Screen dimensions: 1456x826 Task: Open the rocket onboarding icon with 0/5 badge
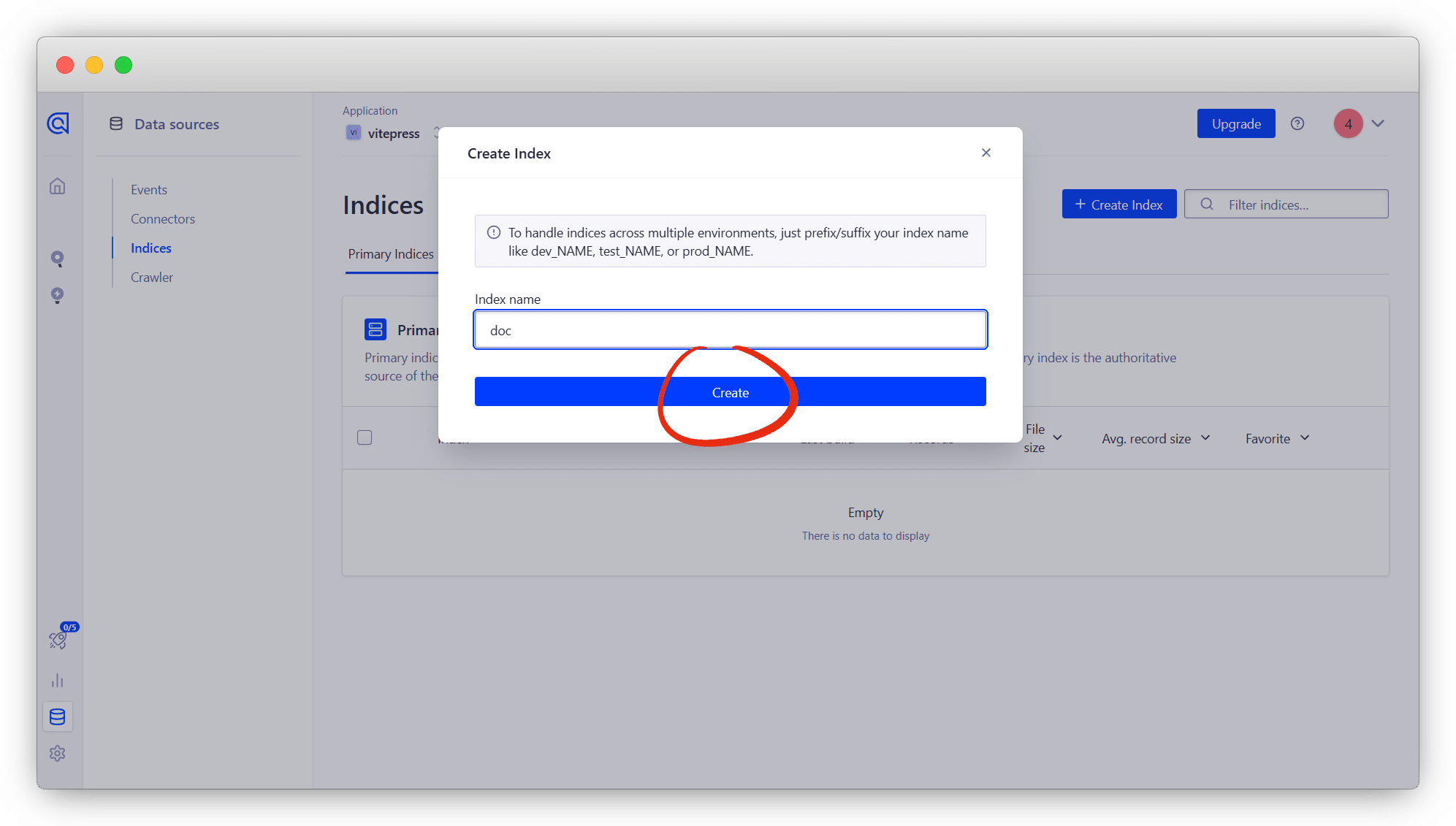[58, 639]
